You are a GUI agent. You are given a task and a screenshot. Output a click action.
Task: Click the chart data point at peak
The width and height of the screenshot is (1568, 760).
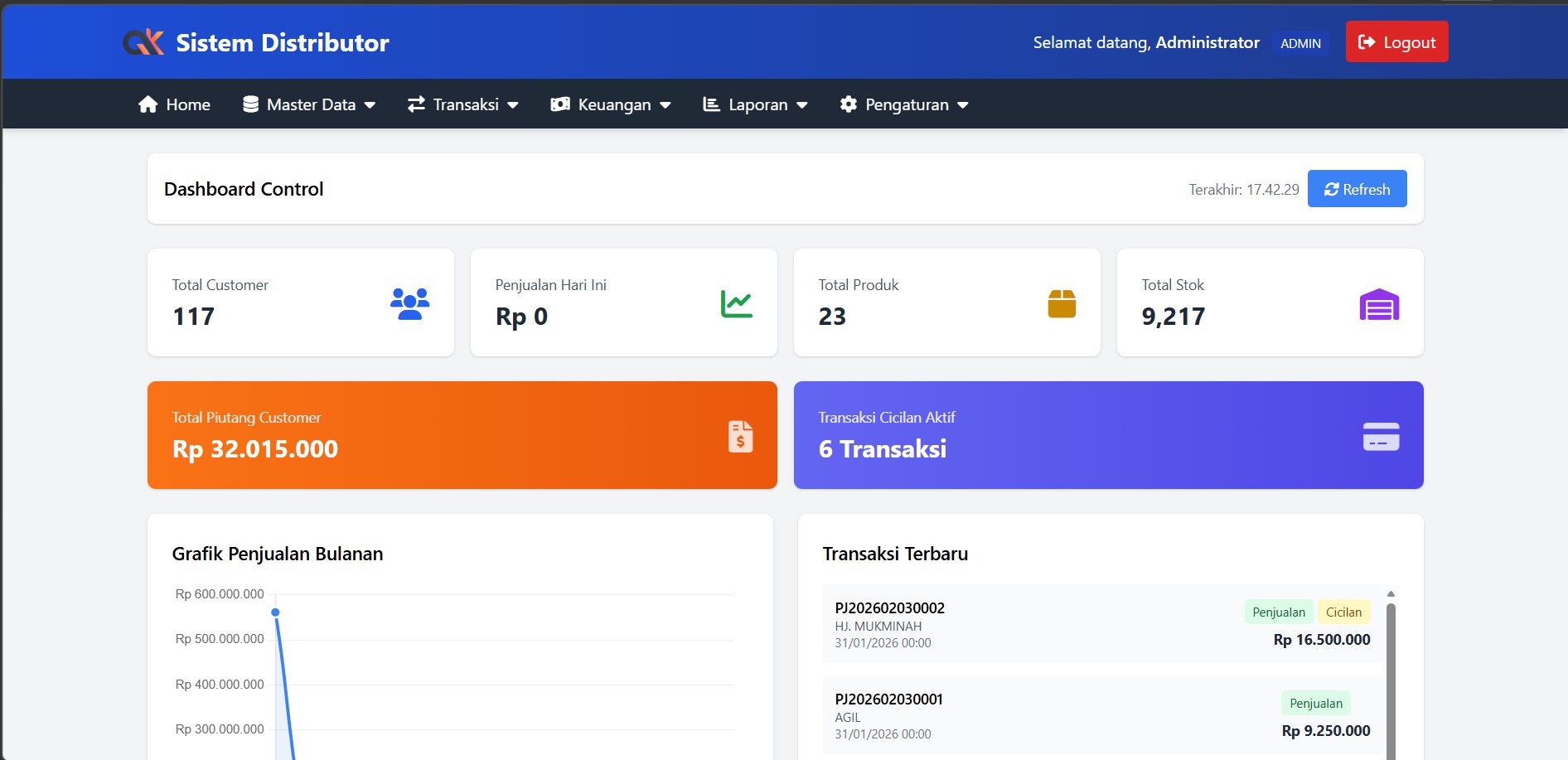point(275,612)
